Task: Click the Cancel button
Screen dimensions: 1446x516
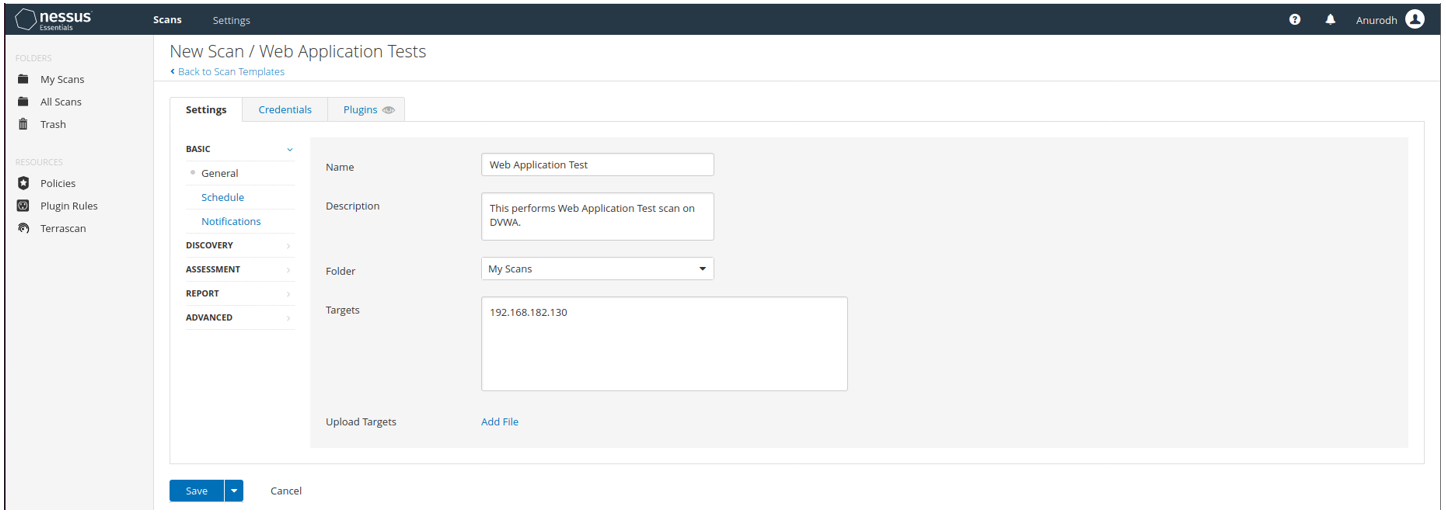Action: coord(286,491)
